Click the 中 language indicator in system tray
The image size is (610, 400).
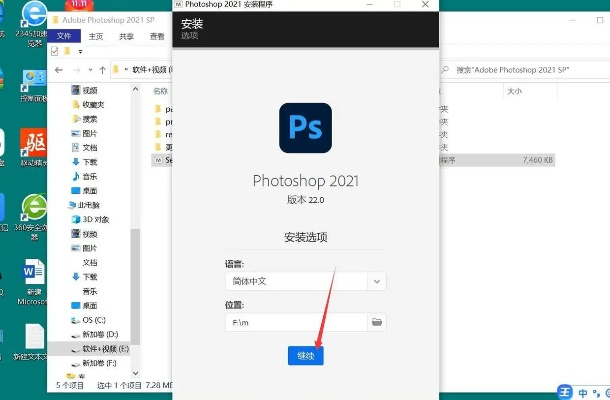[x=583, y=393]
